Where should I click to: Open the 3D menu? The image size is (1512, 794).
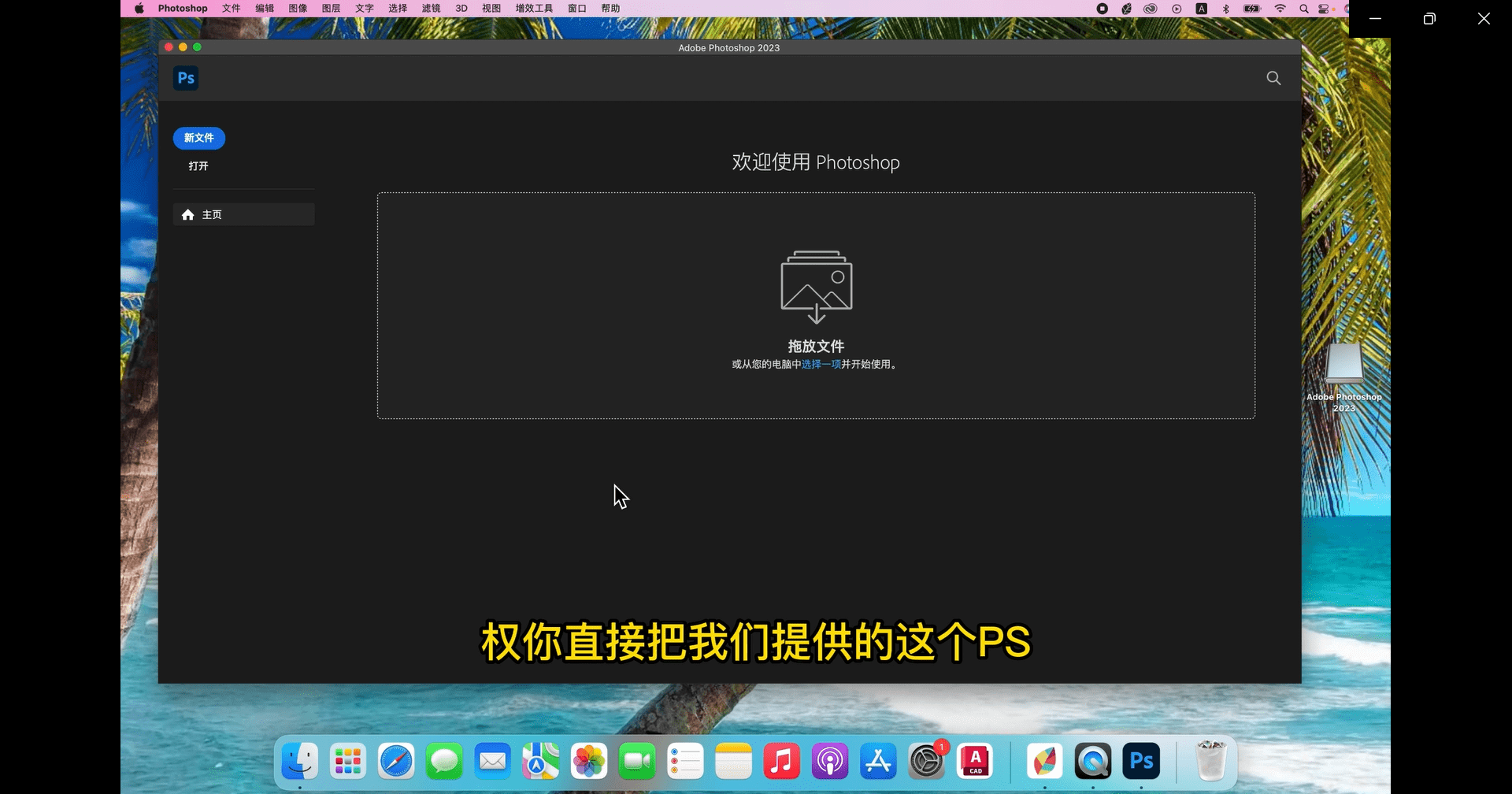tap(461, 9)
